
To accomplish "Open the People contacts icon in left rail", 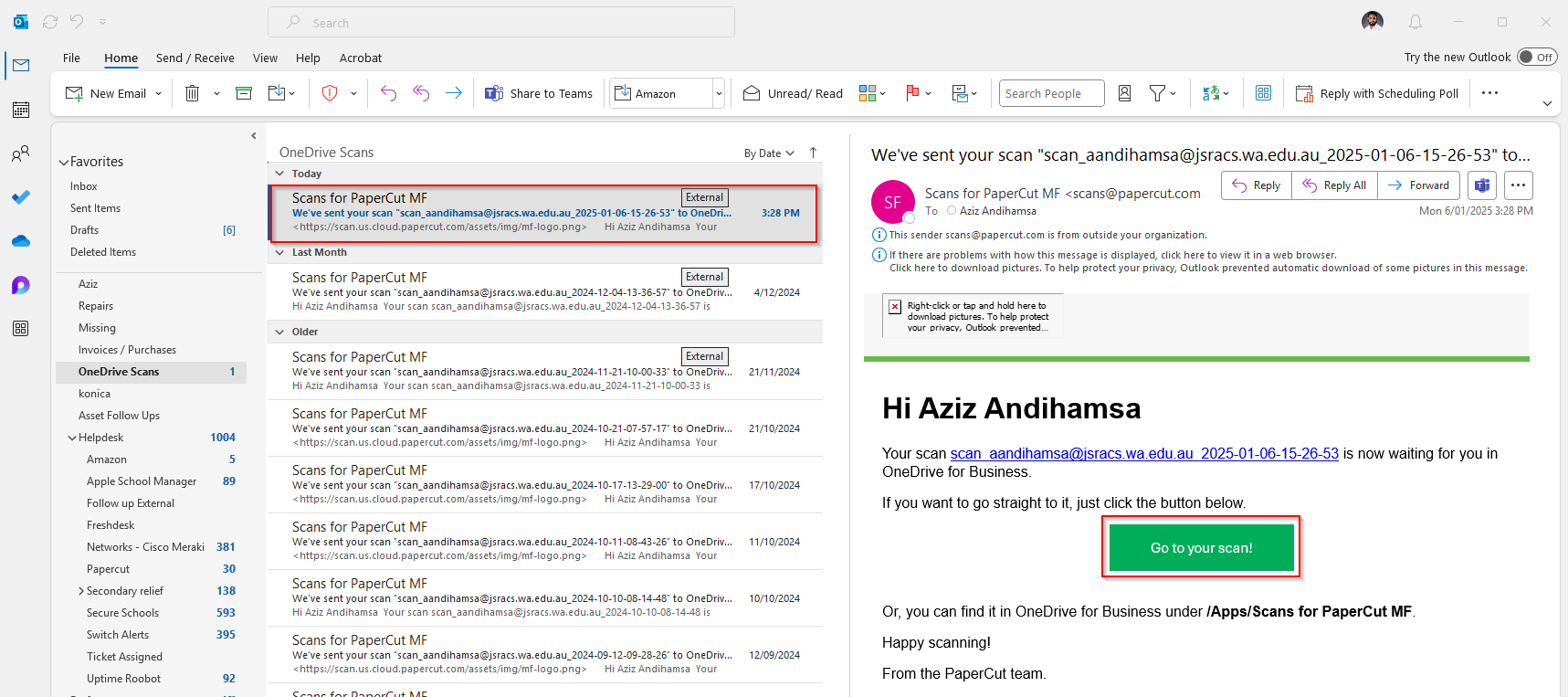I will pyautogui.click(x=21, y=153).
